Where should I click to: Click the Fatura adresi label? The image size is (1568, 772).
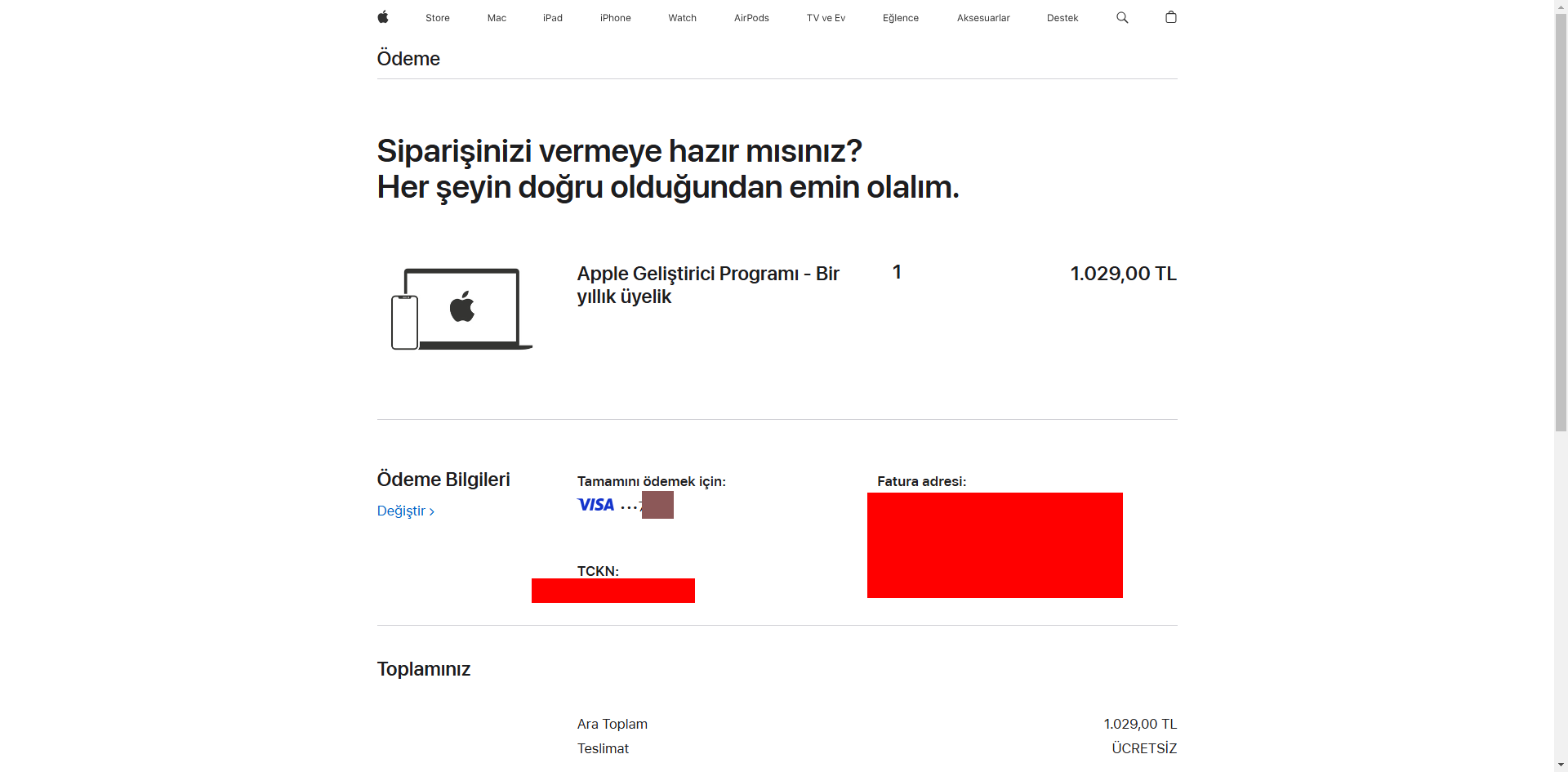921,482
